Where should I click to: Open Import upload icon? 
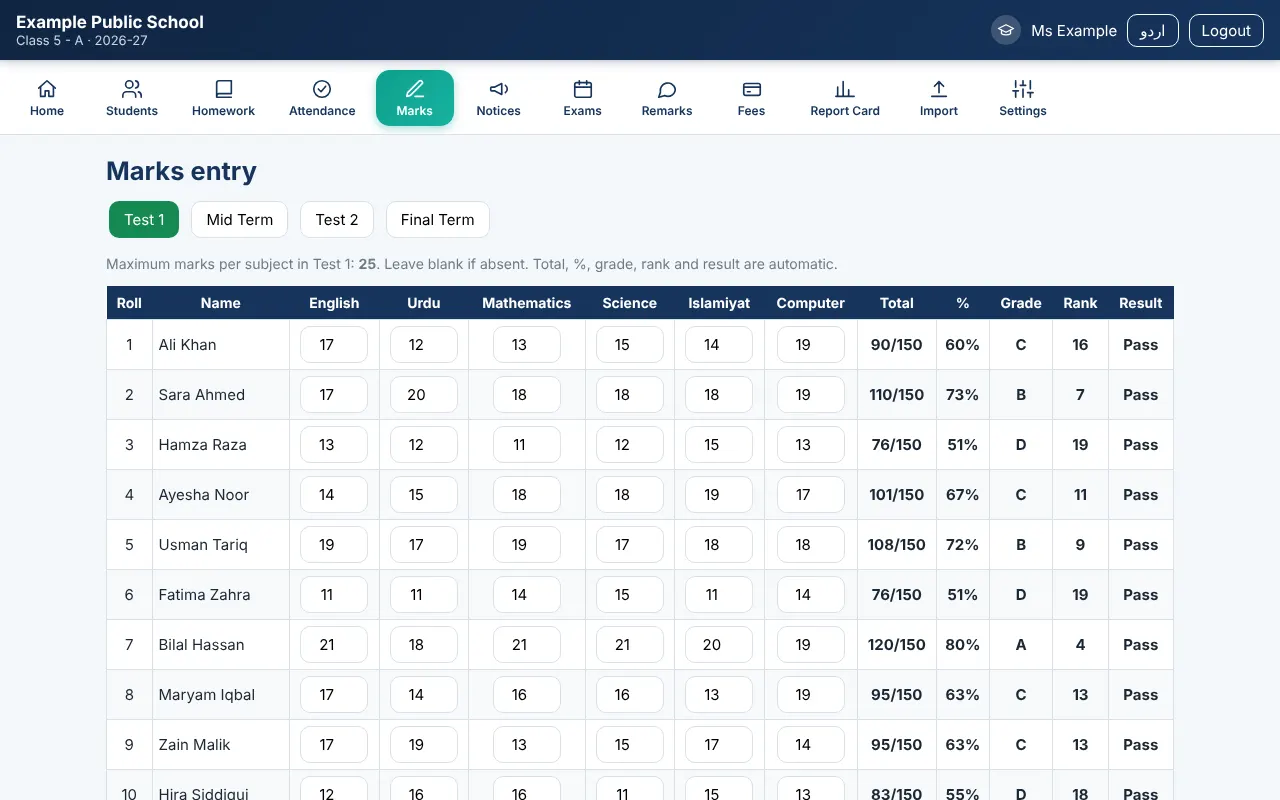(939, 89)
